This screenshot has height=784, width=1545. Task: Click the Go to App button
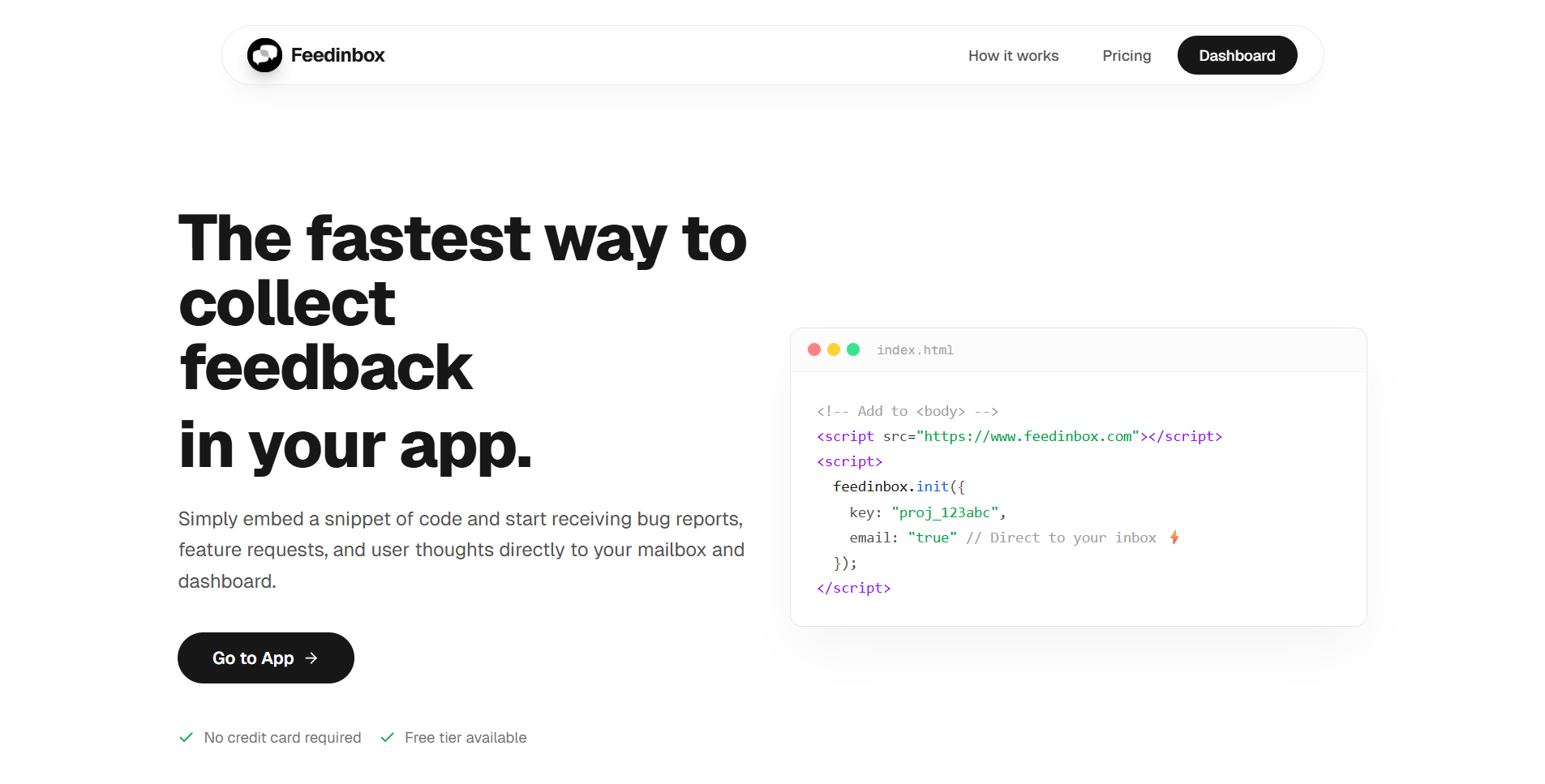tap(265, 658)
